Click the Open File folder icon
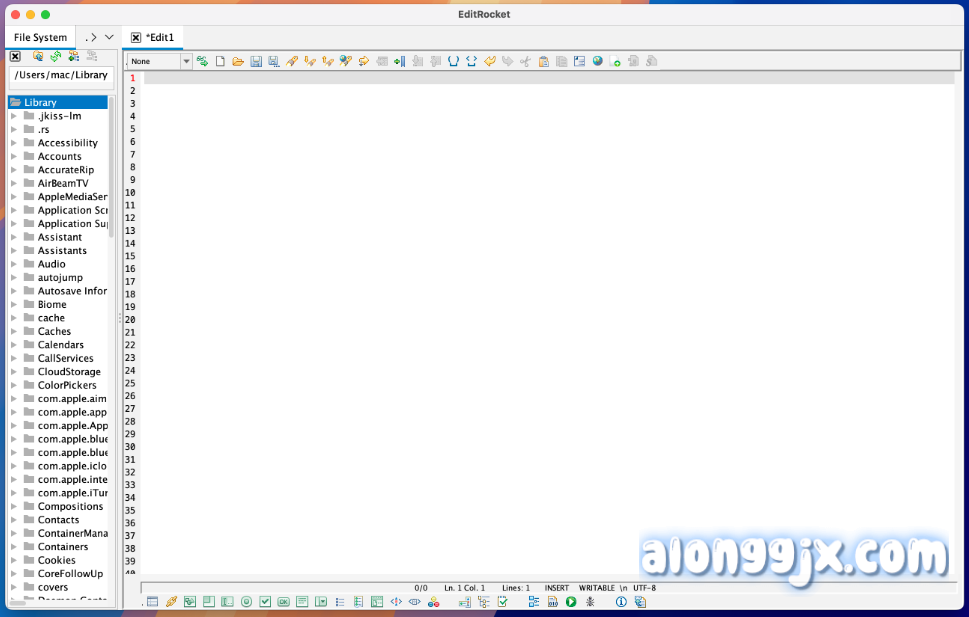Image resolution: width=969 pixels, height=617 pixels. pos(238,61)
